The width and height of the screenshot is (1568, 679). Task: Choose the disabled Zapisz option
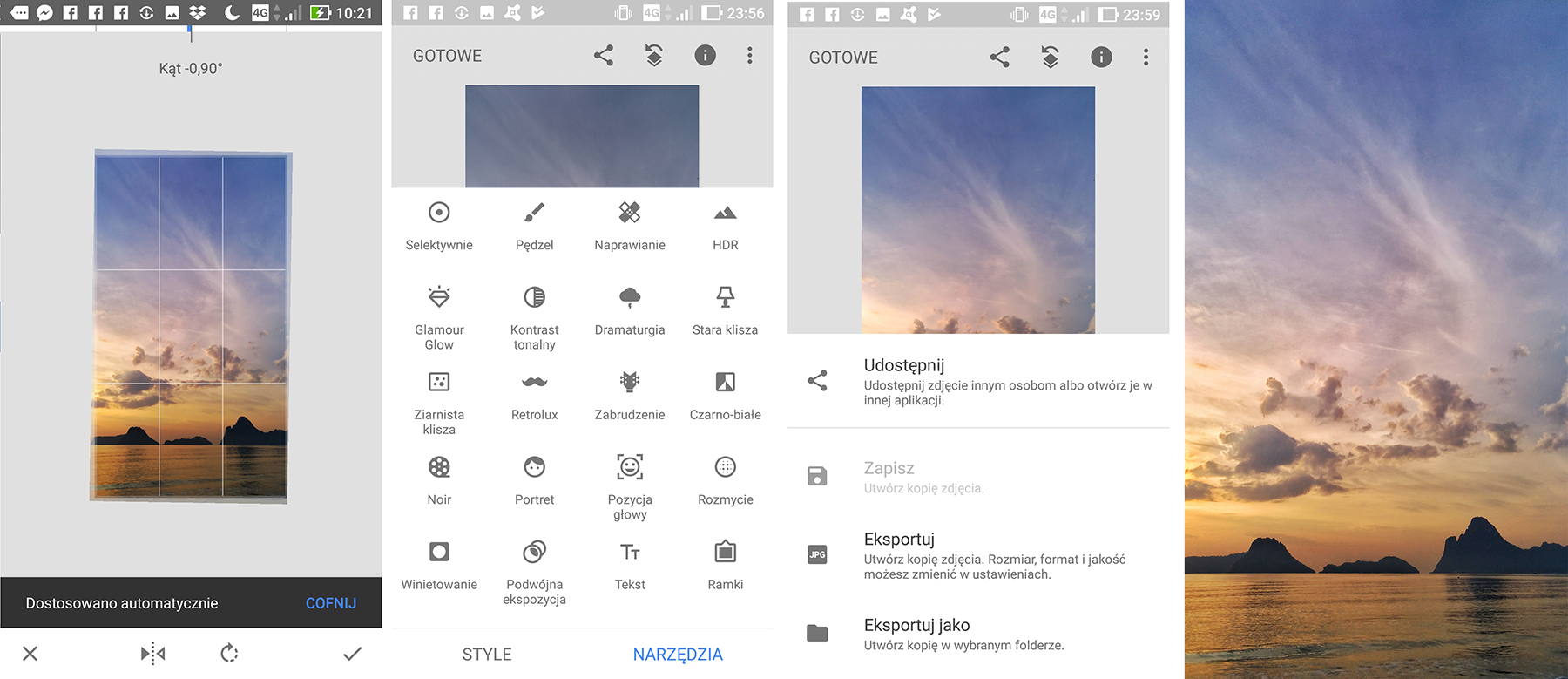click(x=978, y=477)
